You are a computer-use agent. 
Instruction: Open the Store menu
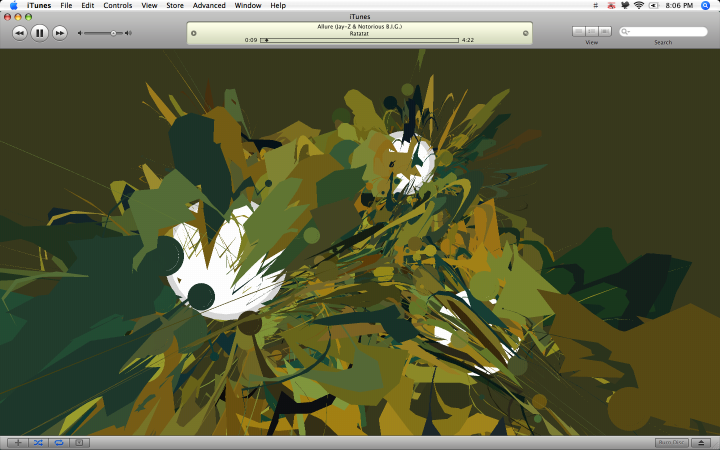pyautogui.click(x=175, y=6)
